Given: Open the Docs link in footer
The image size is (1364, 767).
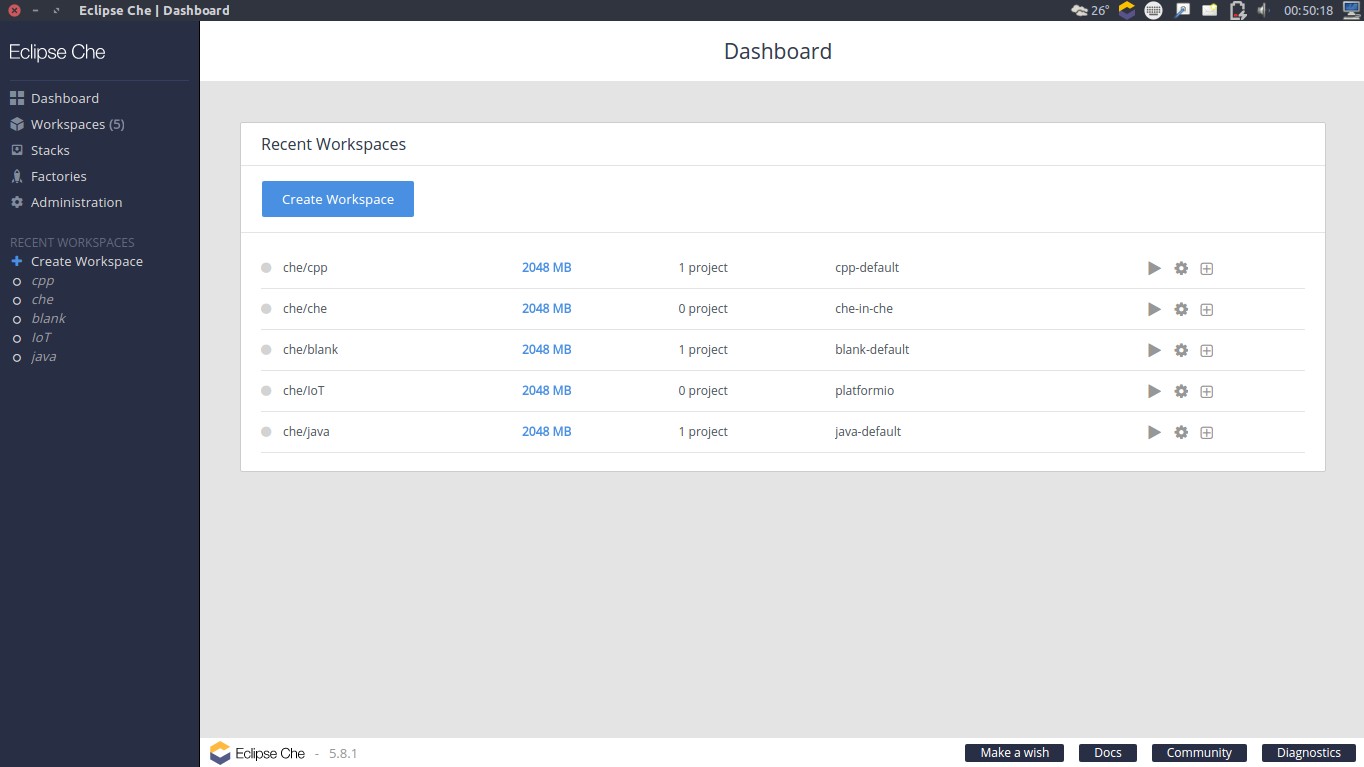Looking at the screenshot, I should pyautogui.click(x=1107, y=753).
